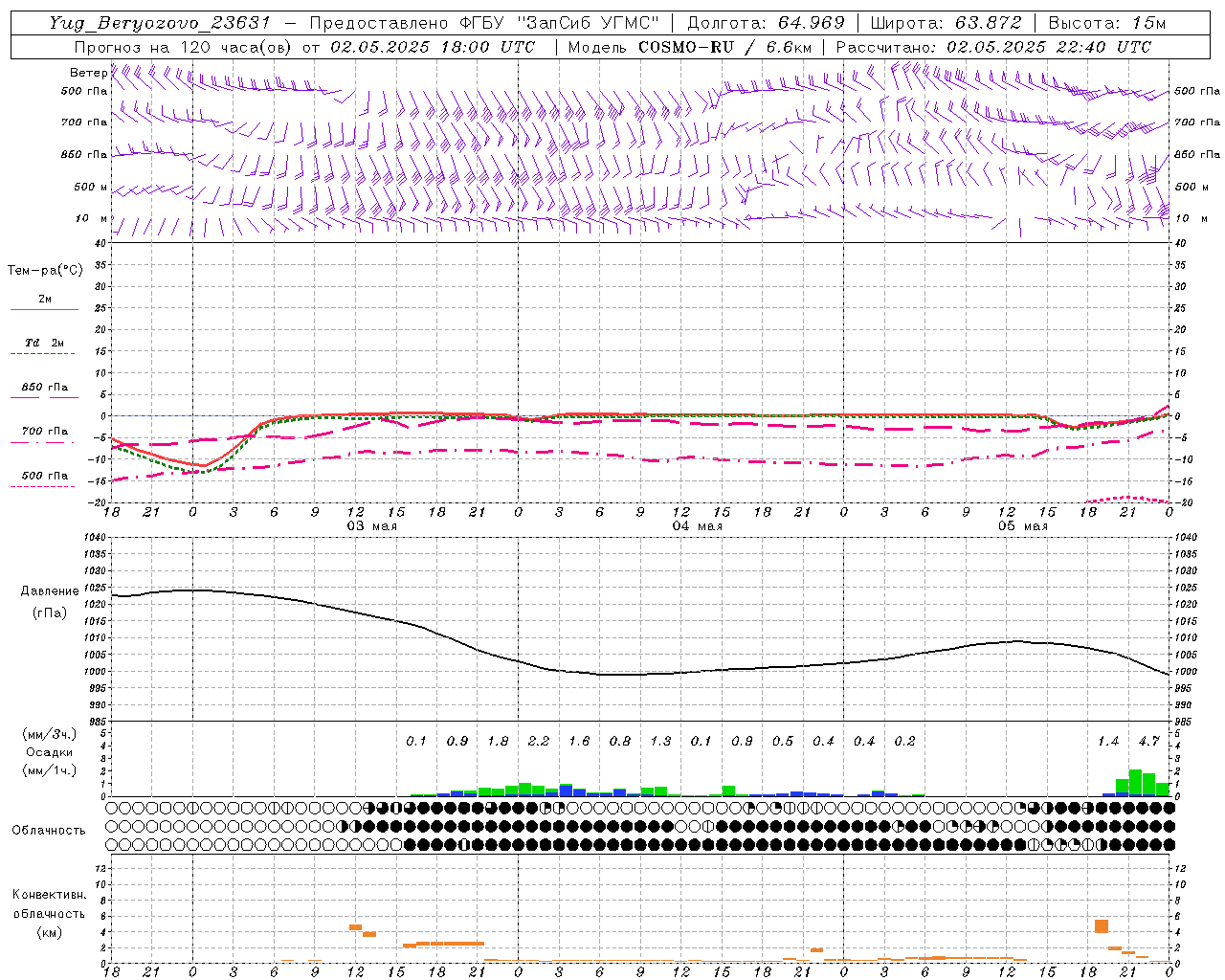Viewport: 1225px width, 980px height.
Task: Click the 4.7 precipitation value
Action: tap(1148, 742)
